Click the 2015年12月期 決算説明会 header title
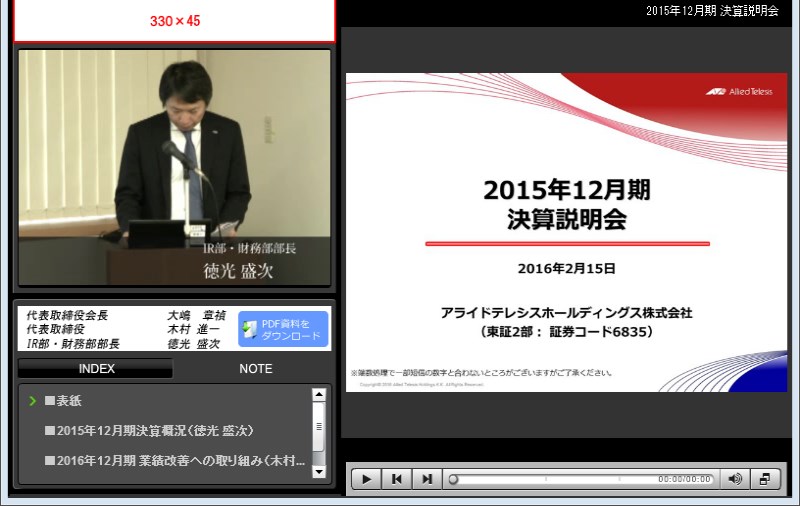The height and width of the screenshot is (506, 800). [712, 11]
